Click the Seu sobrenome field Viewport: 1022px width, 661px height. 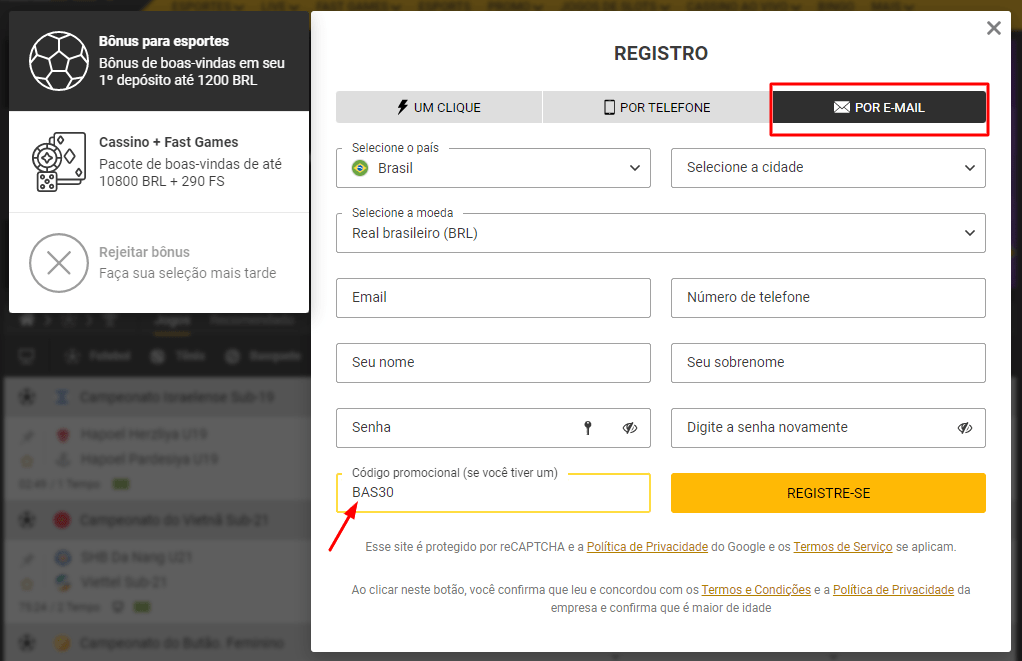tap(828, 363)
